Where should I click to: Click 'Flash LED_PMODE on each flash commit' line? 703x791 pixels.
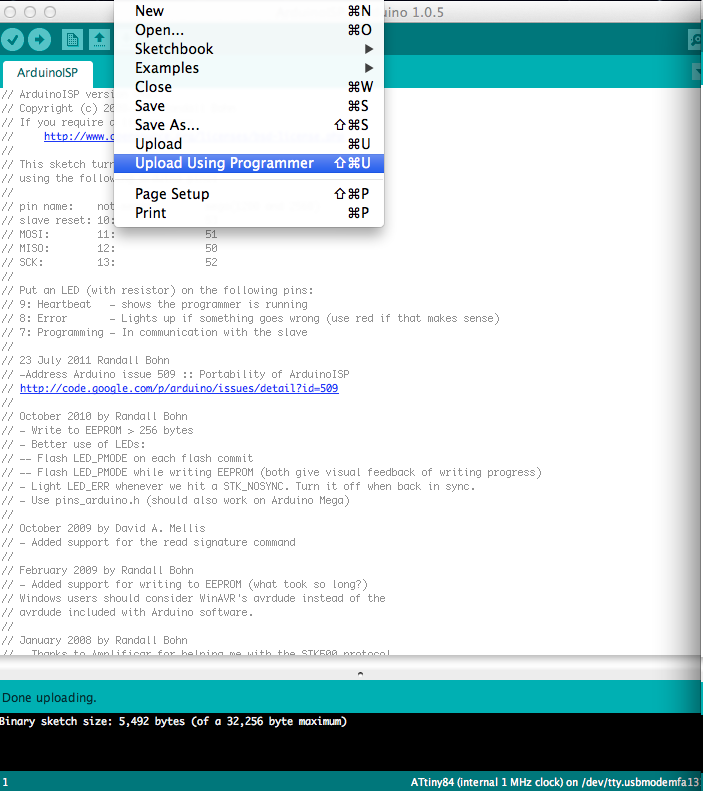tap(127, 458)
